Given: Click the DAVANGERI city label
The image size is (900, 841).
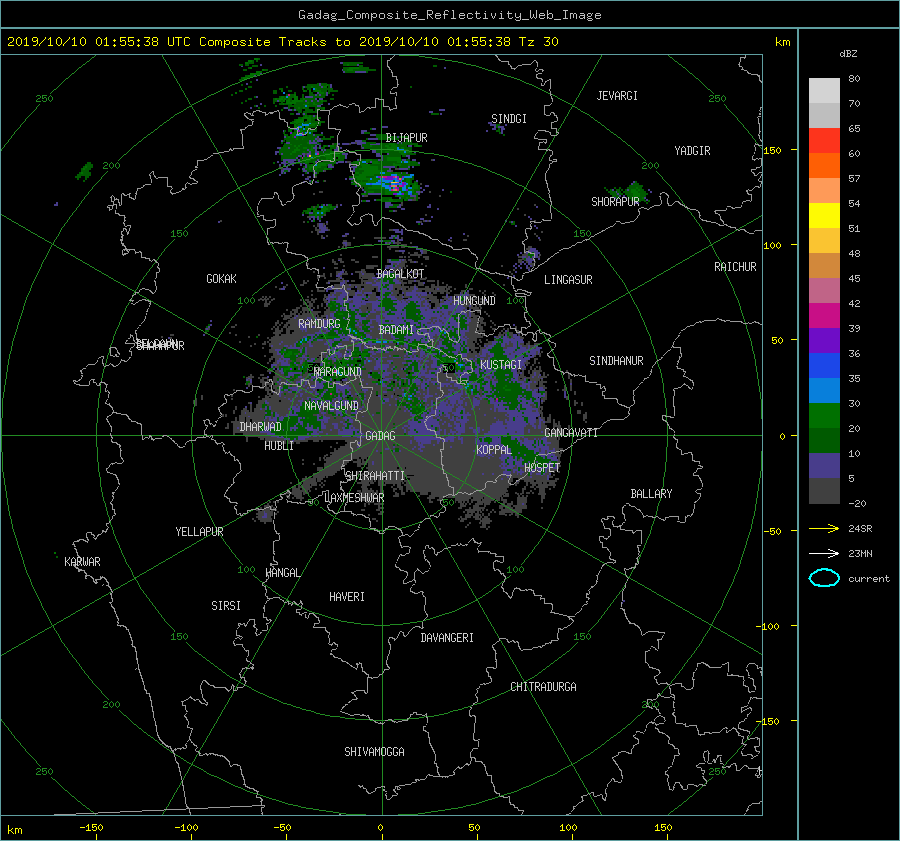Looking at the screenshot, I should 447,638.
